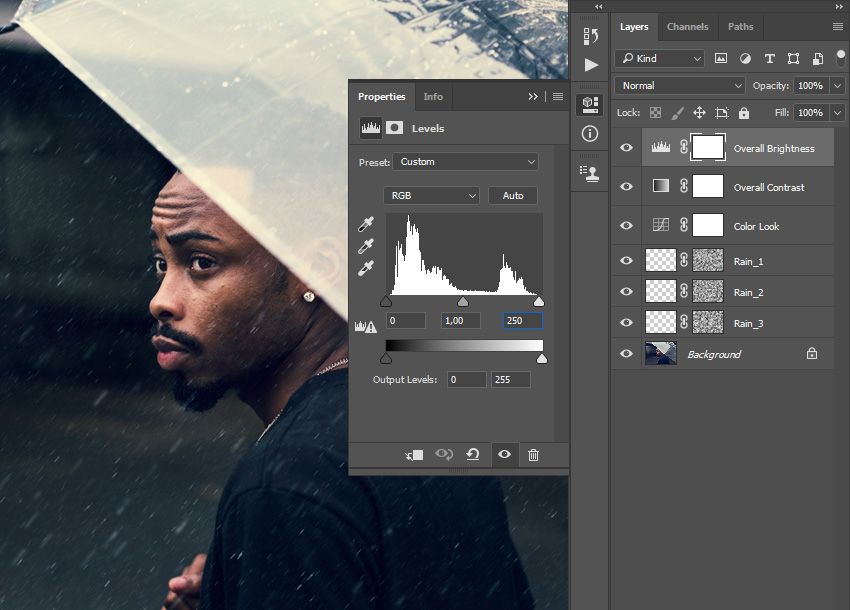Image resolution: width=850 pixels, height=610 pixels.
Task: Click the clip to layer icon
Action: point(414,455)
